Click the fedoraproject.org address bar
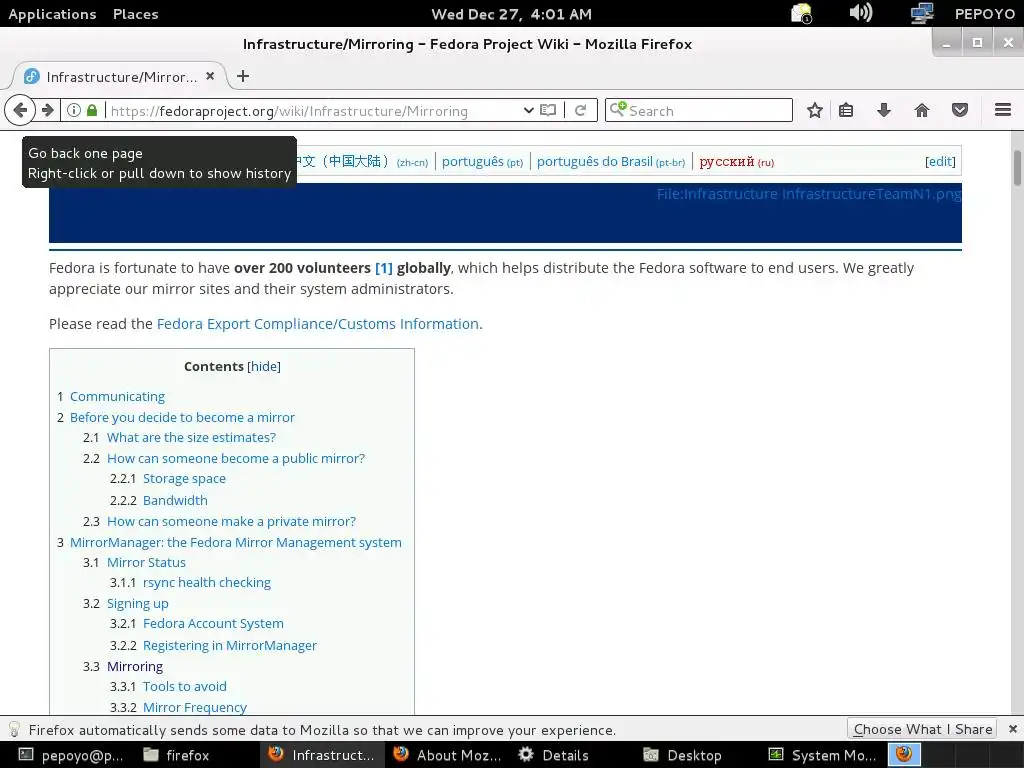This screenshot has width=1024, height=768. (313, 110)
